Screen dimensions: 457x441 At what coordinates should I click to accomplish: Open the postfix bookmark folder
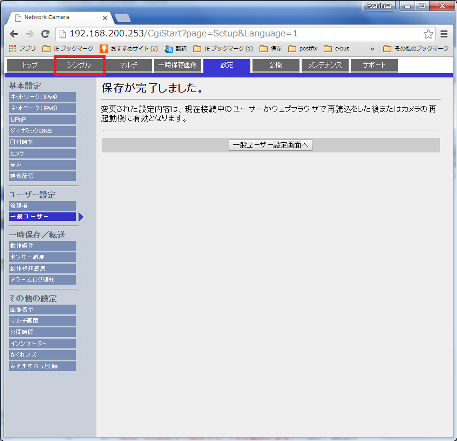[x=303, y=49]
